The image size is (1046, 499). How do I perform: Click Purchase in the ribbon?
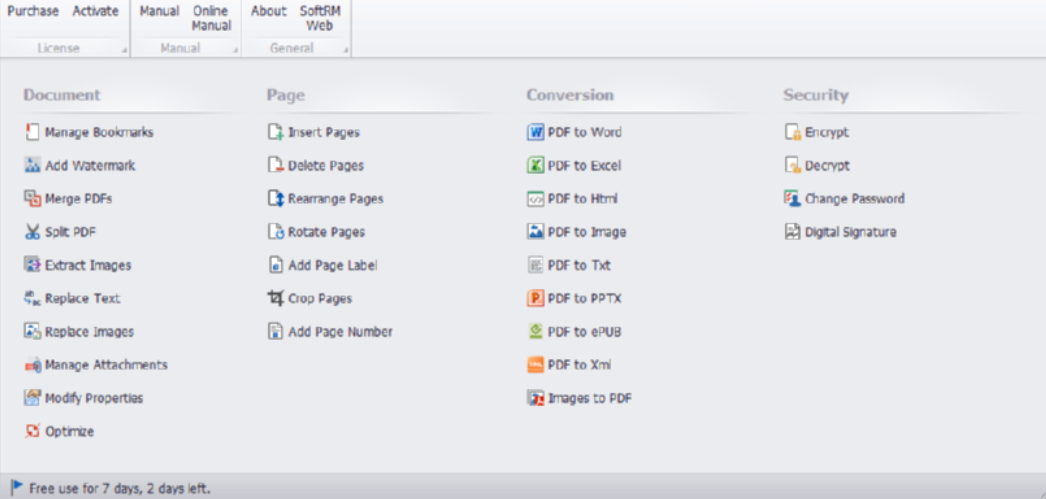(33, 11)
